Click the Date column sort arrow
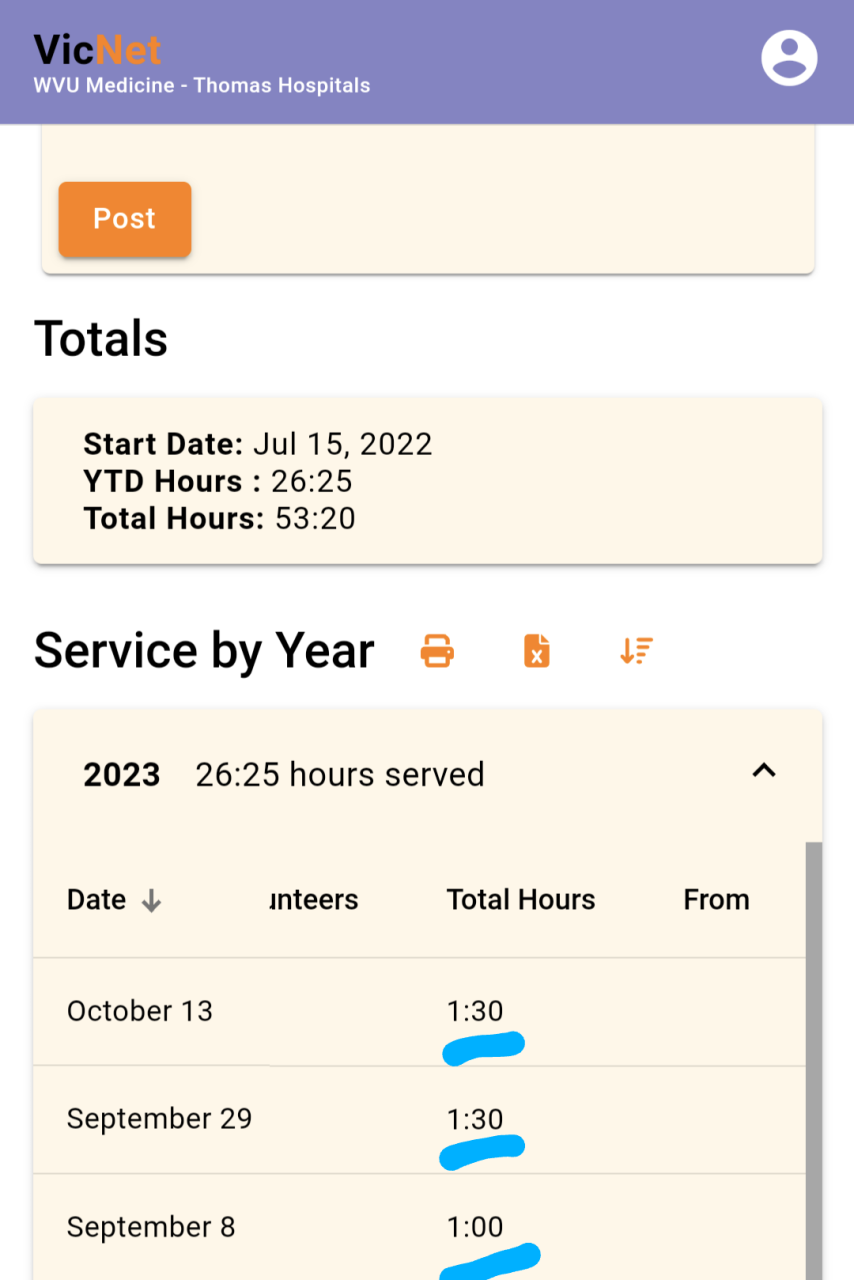The image size is (854, 1280). (x=151, y=901)
